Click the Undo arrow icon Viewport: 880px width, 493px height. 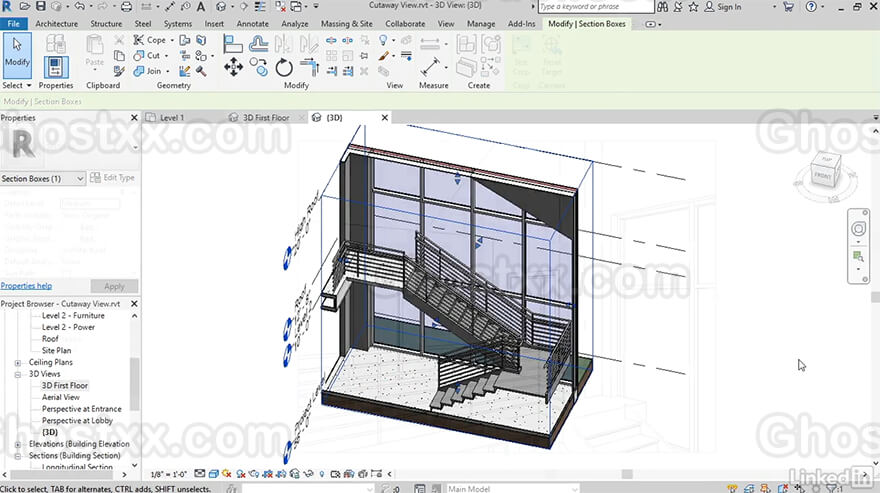coord(79,6)
